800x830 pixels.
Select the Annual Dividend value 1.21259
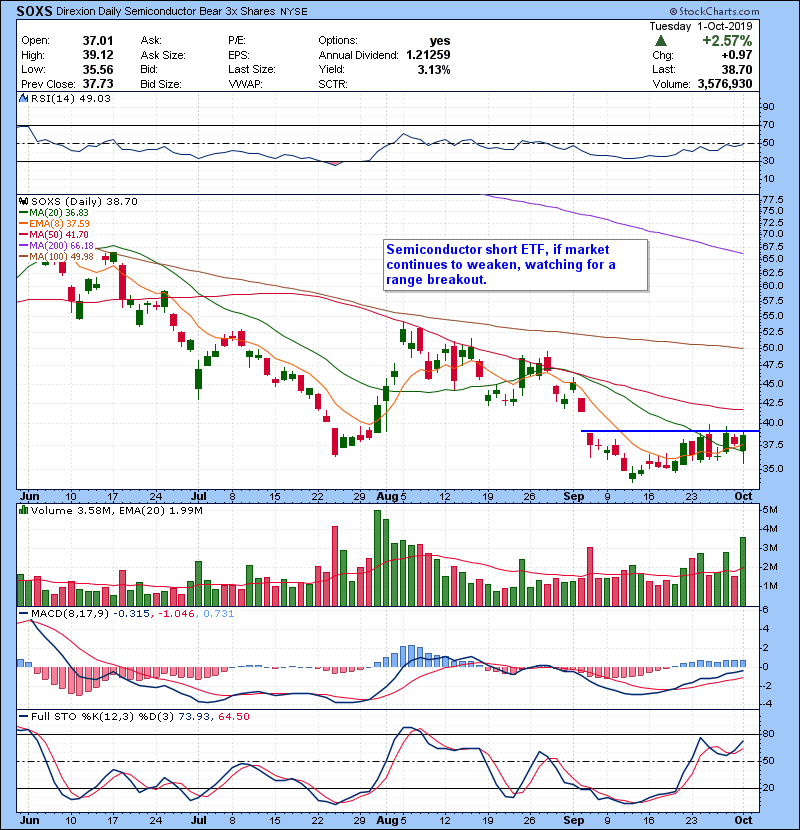click(428, 55)
